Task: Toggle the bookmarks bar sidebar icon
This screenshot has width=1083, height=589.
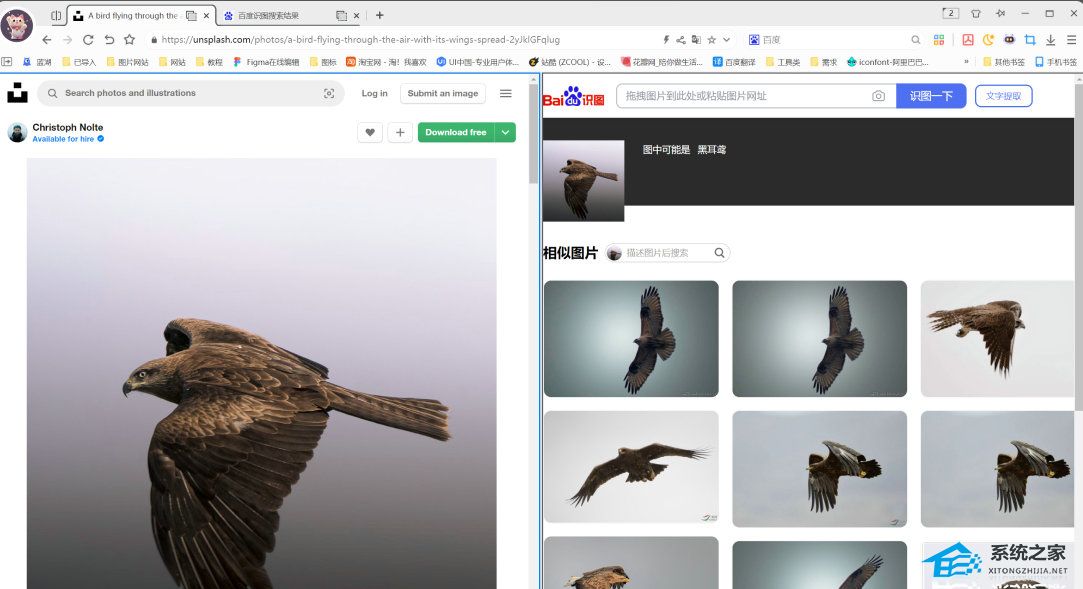Action: point(7,62)
